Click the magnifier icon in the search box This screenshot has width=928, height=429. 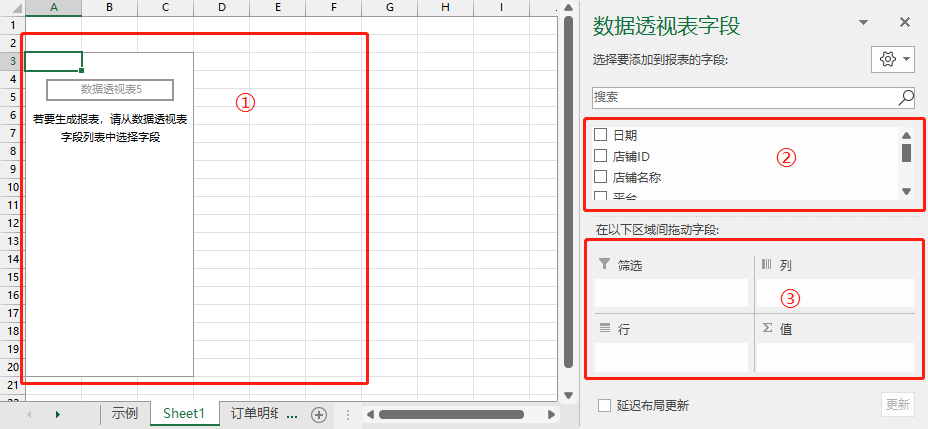pos(906,97)
